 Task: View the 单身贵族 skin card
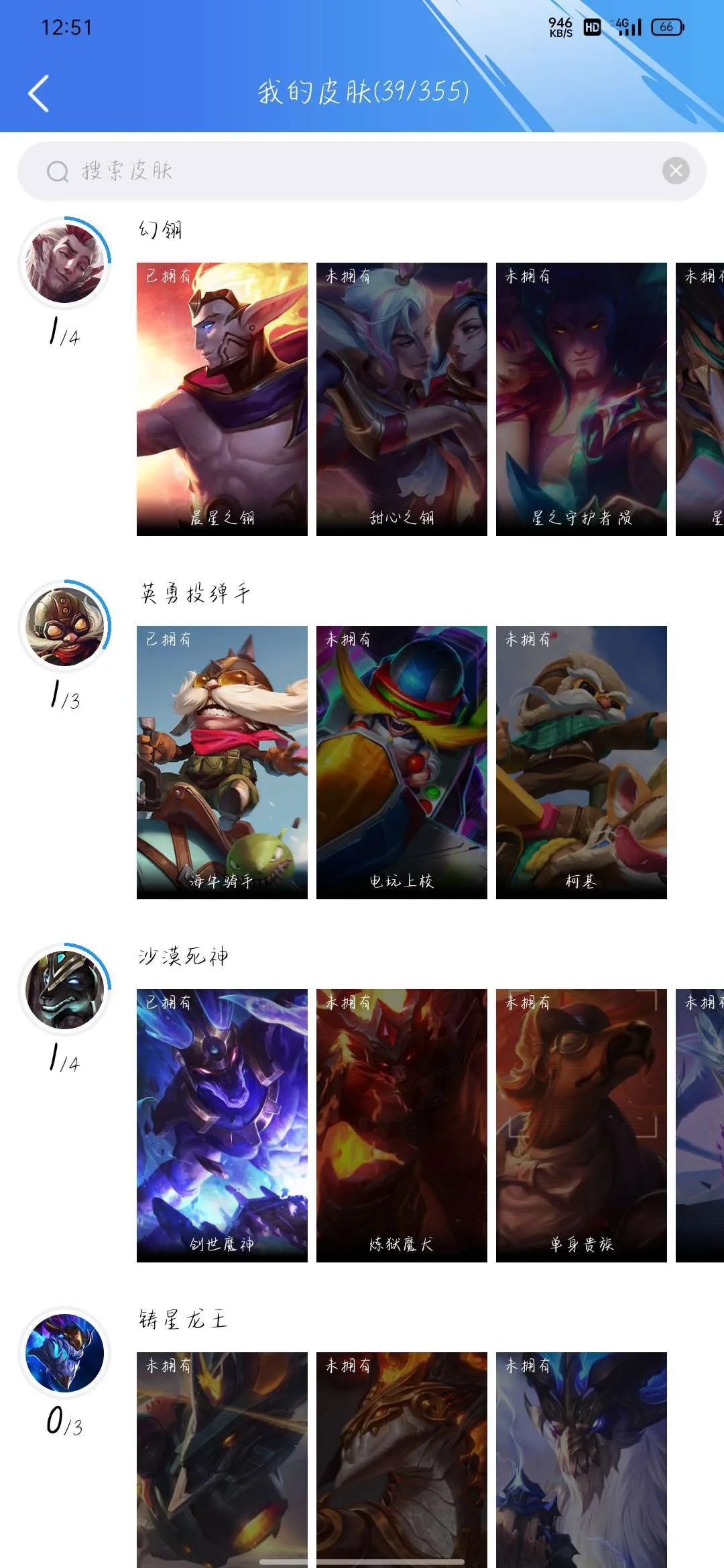click(x=581, y=1126)
